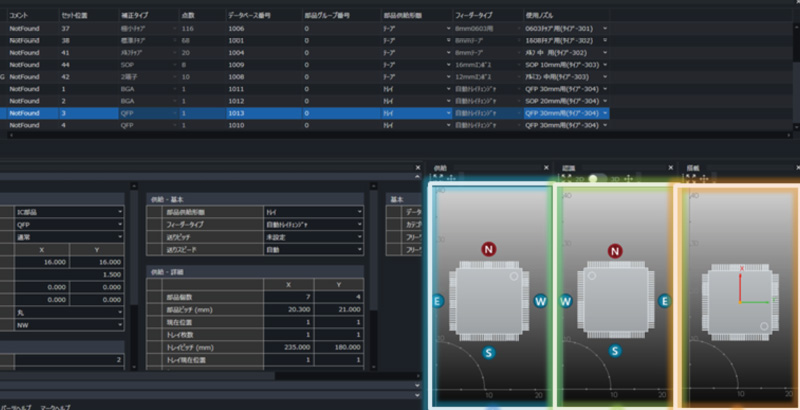Image resolution: width=800 pixels, height=410 pixels.
Task: Click the red N marker in 認識 view
Action: click(615, 250)
